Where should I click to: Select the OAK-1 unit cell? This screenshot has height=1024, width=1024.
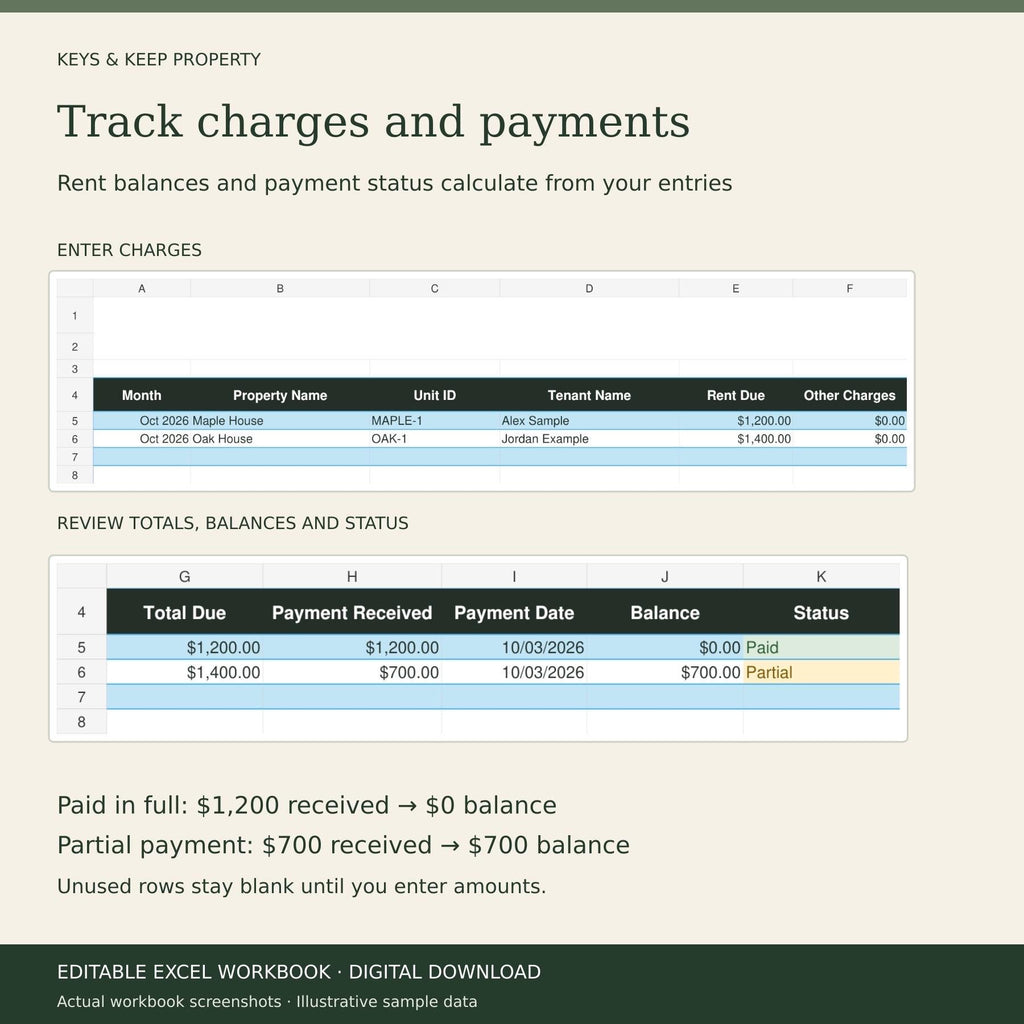tap(434, 439)
